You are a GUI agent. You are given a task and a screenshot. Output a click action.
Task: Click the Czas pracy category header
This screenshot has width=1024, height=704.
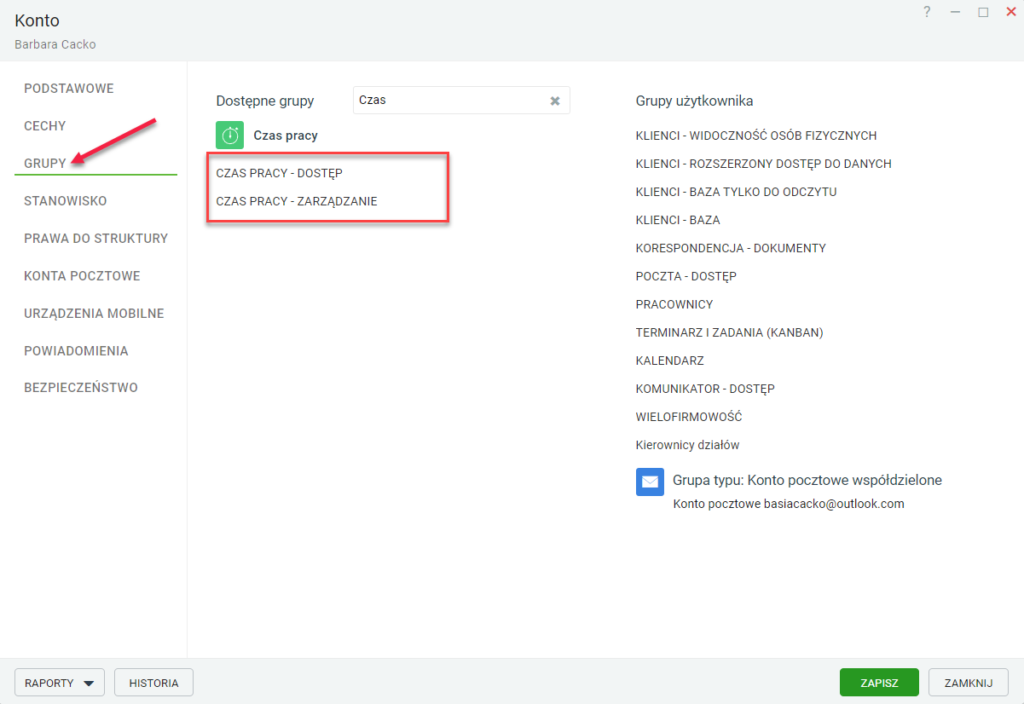tap(285, 135)
